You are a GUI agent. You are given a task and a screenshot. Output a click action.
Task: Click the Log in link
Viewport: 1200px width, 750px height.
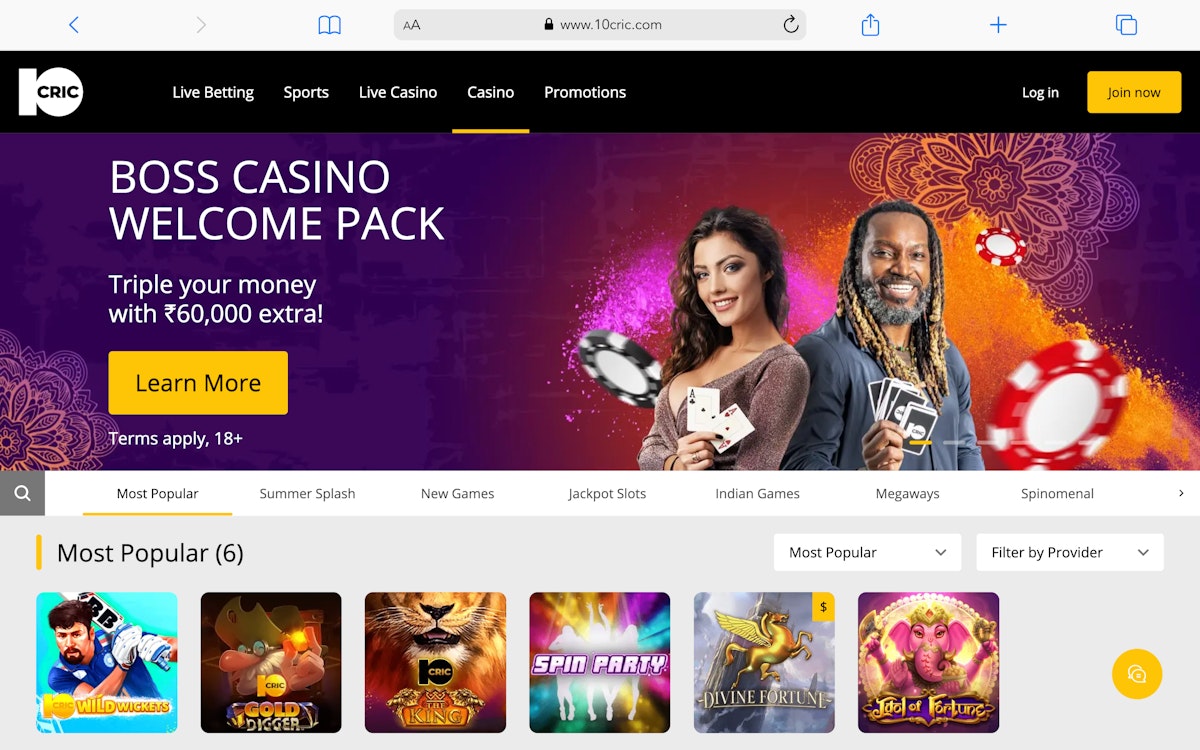coord(1040,92)
